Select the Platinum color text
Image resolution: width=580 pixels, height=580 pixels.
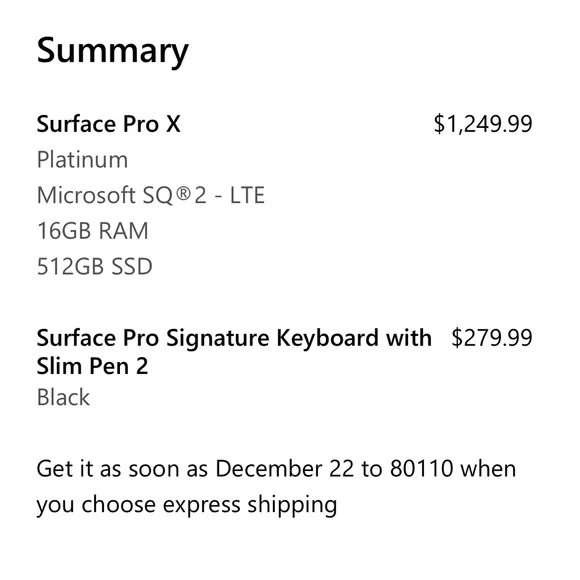tap(82, 160)
